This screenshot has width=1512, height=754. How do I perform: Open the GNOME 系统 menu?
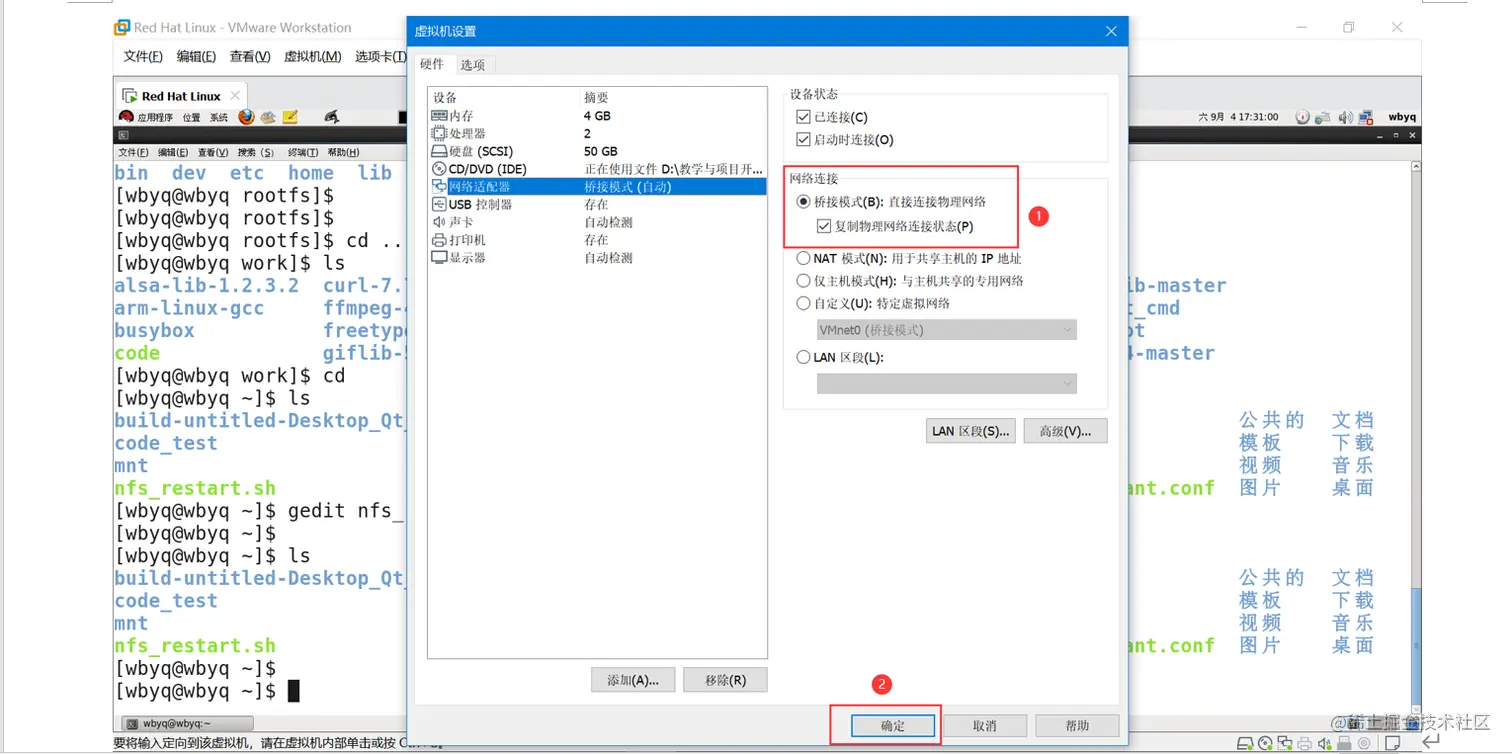pyautogui.click(x=219, y=117)
